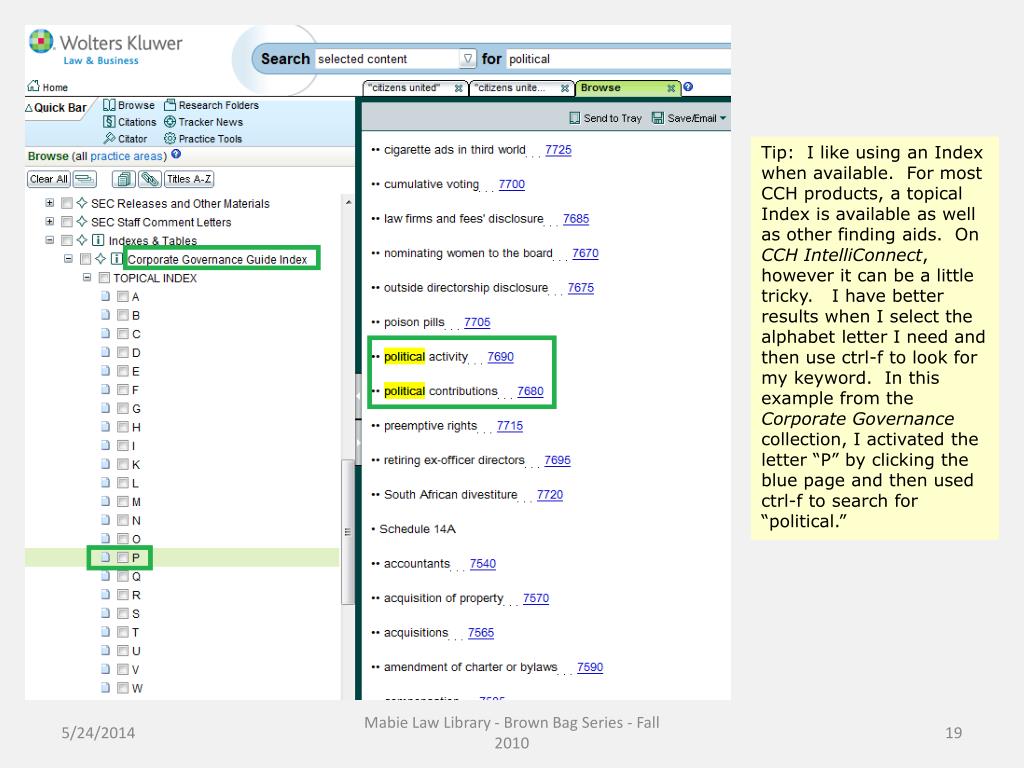Open the 'selected content' search scope dropdown
The height and width of the screenshot is (768, 1024).
[x=467, y=59]
